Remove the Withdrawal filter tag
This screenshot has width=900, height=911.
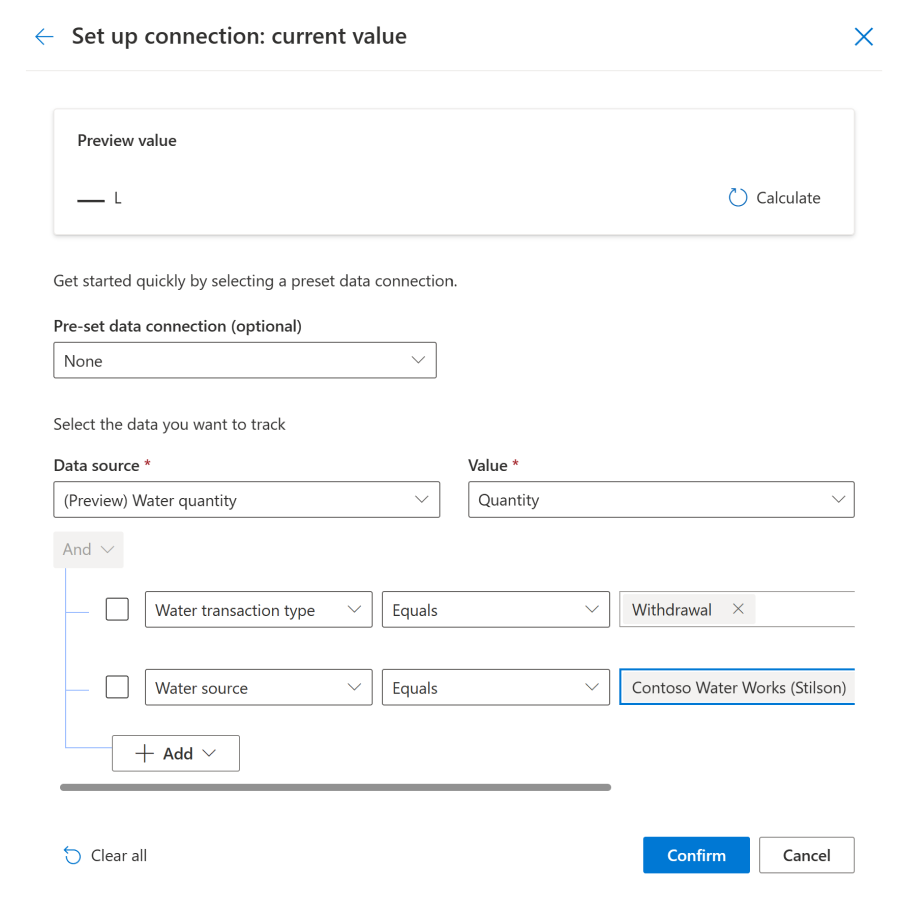tap(737, 608)
